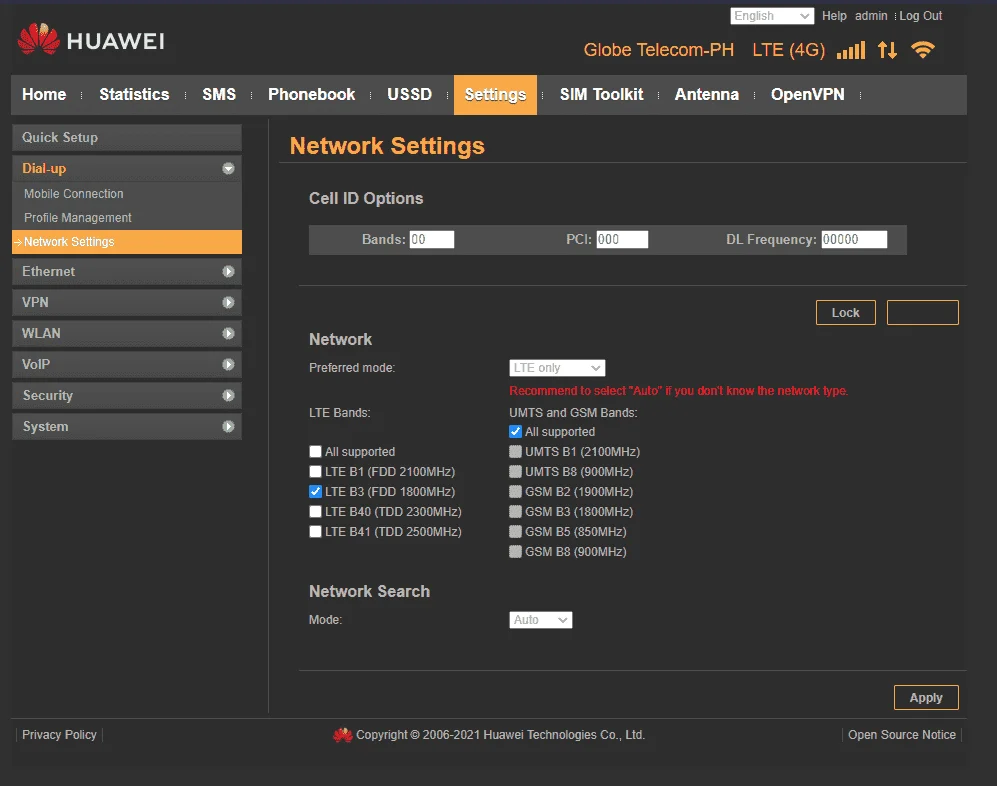Open the Privacy Policy link

[59, 735]
